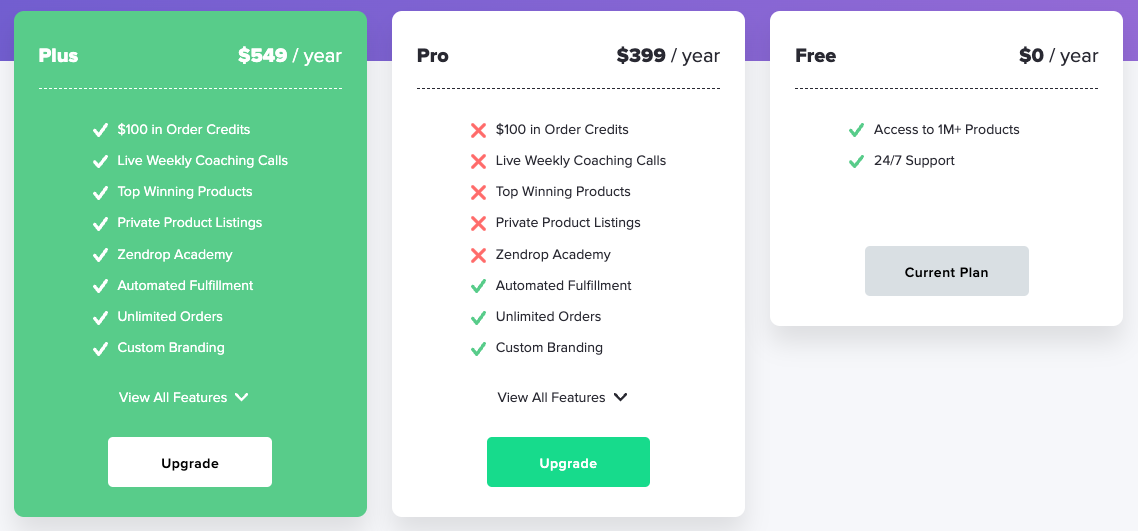The width and height of the screenshot is (1138, 531).
Task: Click the green check beside Pro Automated Fulfillment
Action: click(x=478, y=286)
